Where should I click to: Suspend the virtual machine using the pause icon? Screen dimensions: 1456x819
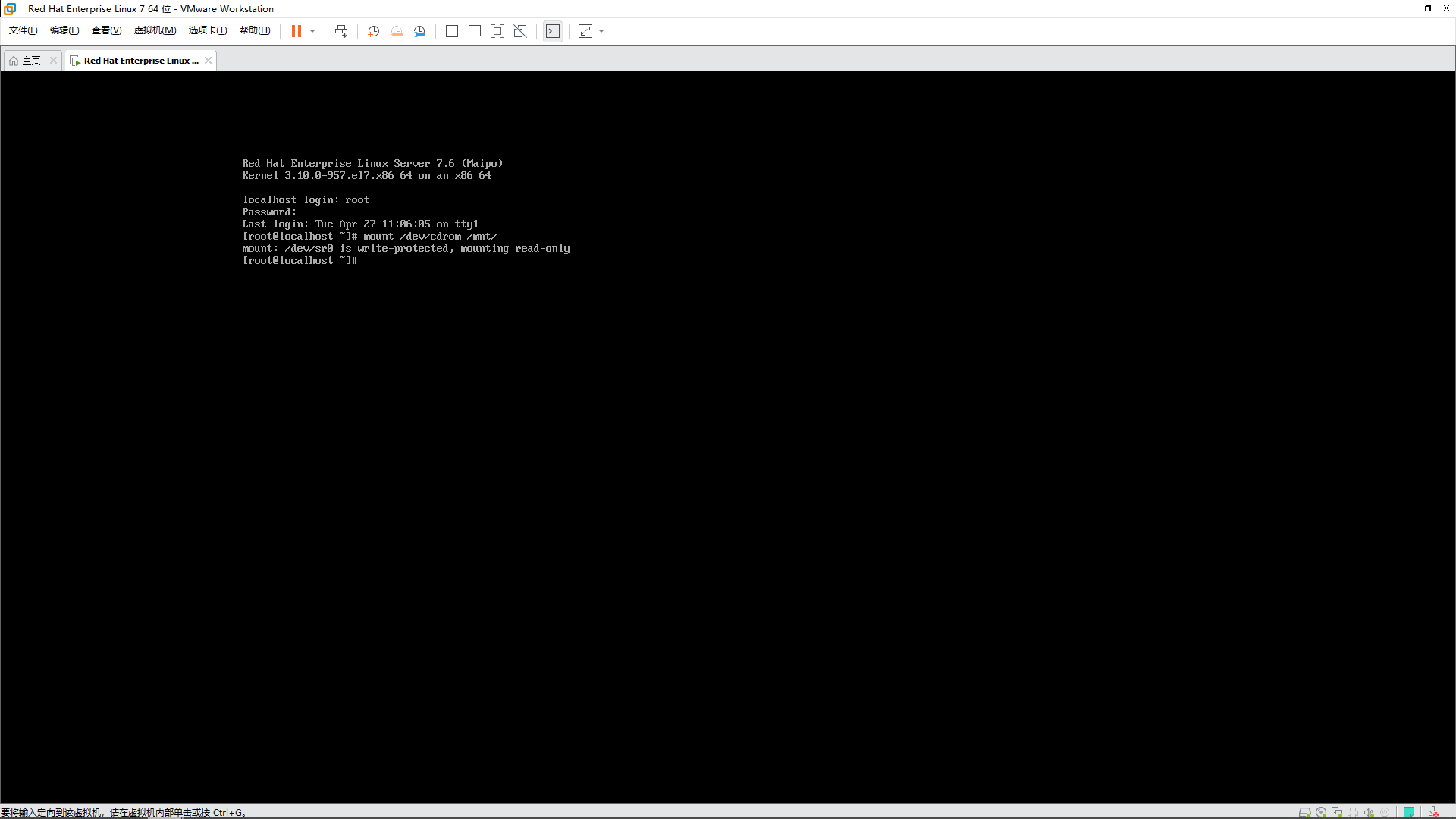tap(297, 31)
